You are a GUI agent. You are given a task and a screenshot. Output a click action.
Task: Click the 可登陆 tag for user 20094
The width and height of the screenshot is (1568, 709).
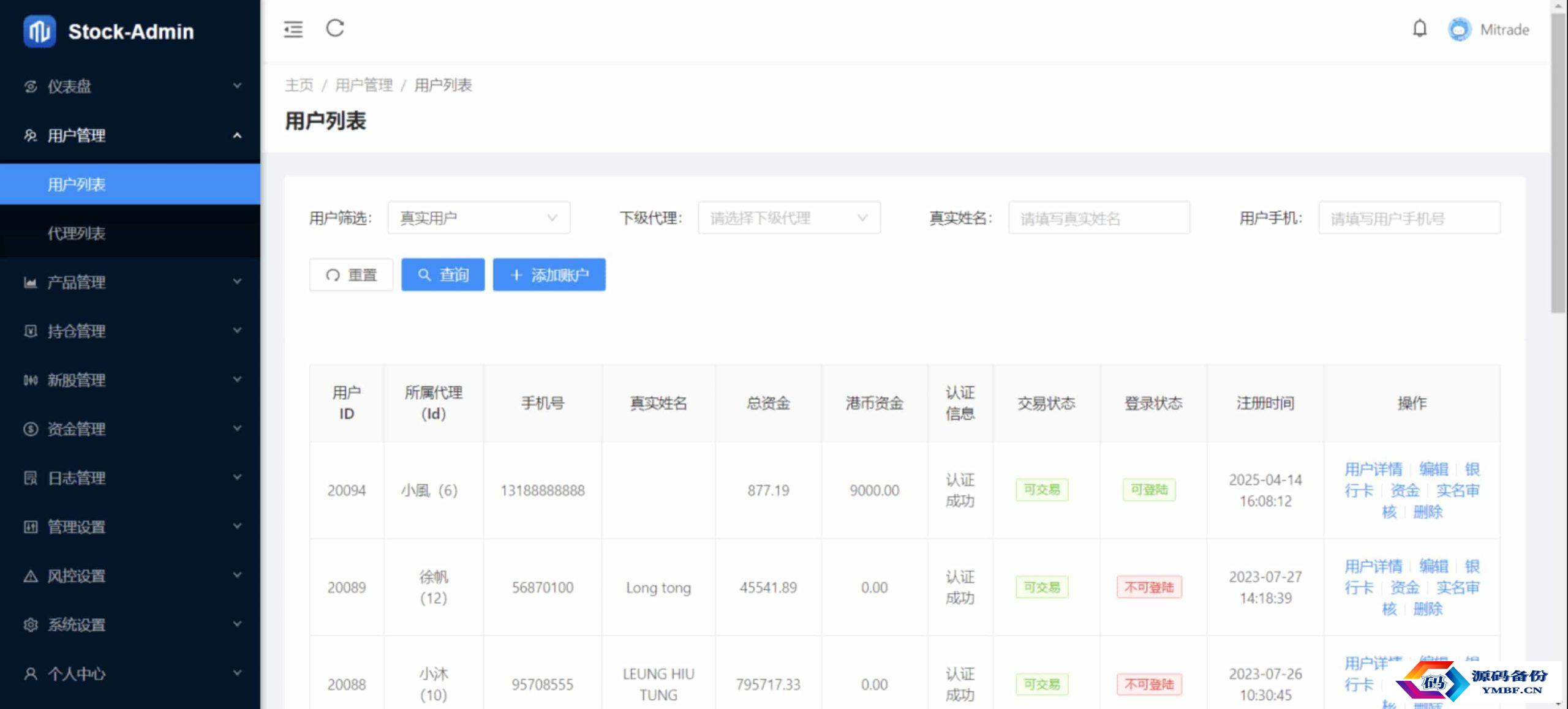pos(1149,490)
